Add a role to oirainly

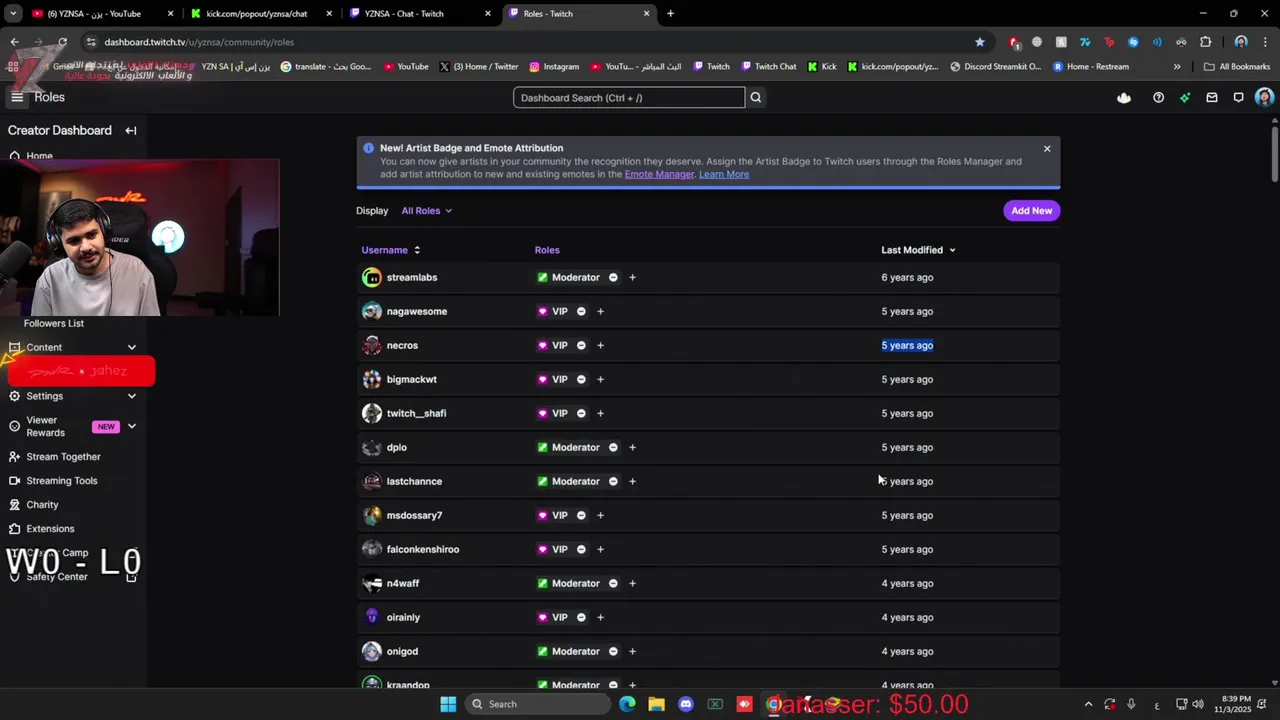point(600,617)
